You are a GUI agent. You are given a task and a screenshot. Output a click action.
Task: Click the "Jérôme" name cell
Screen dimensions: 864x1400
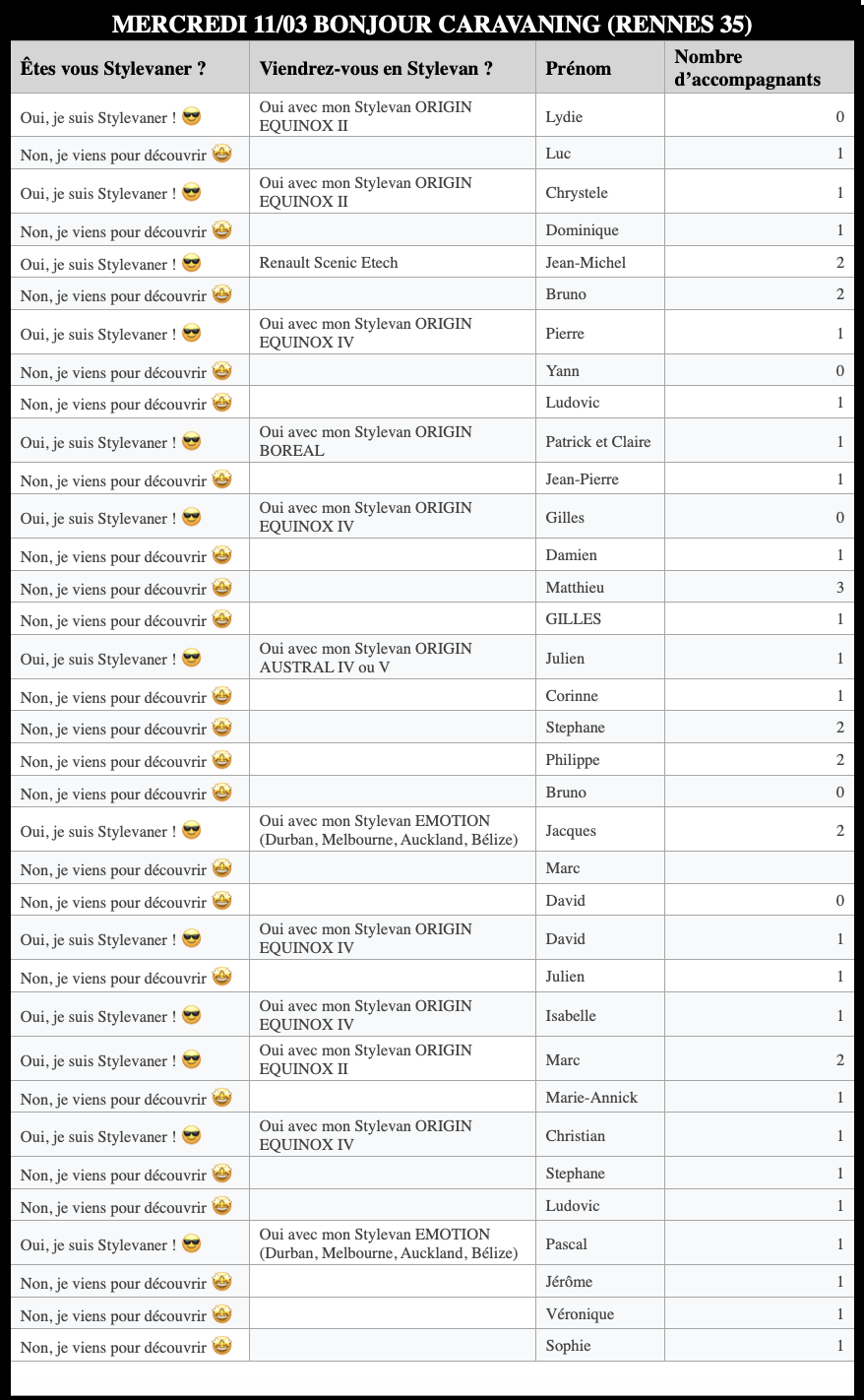pos(569,1281)
